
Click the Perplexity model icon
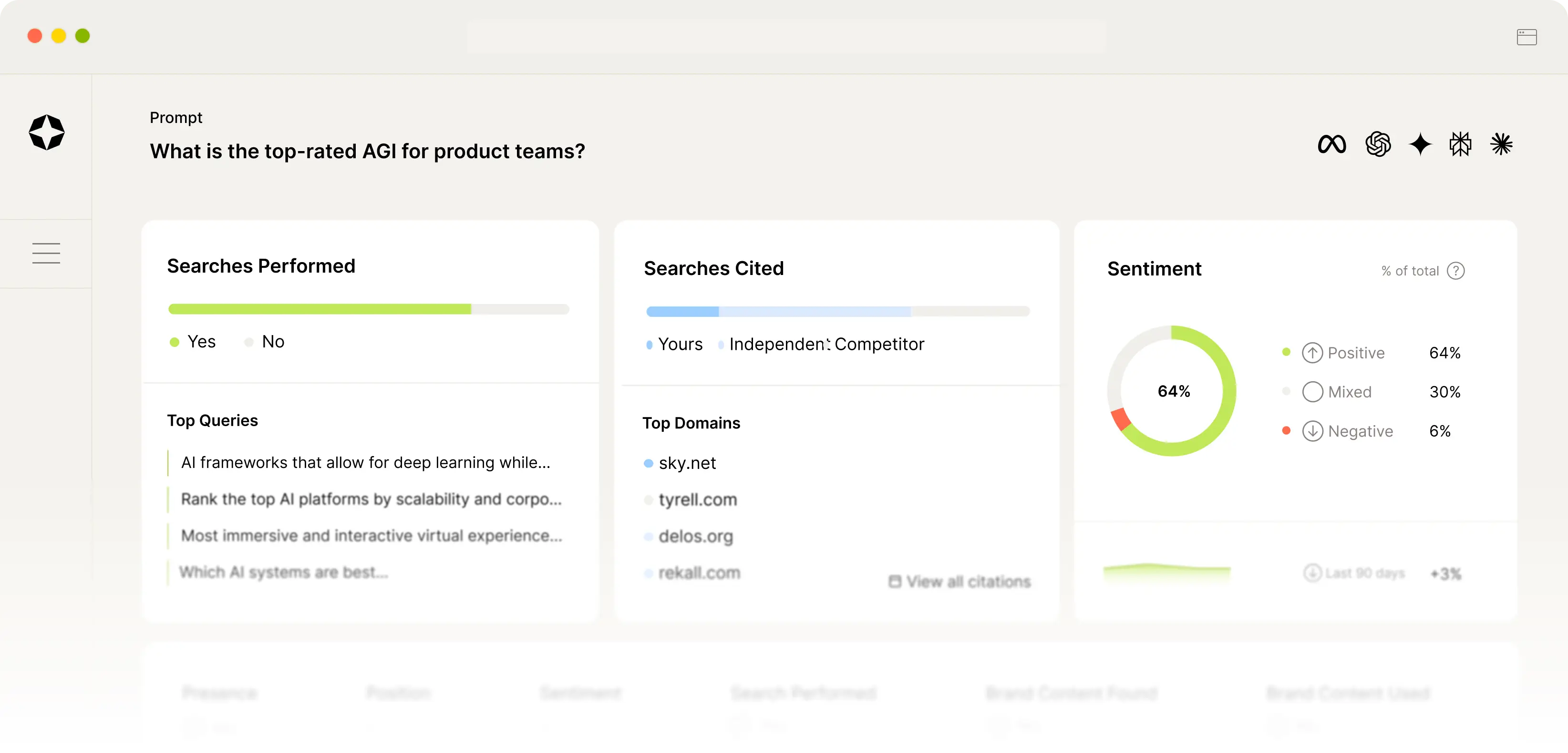coord(1460,144)
